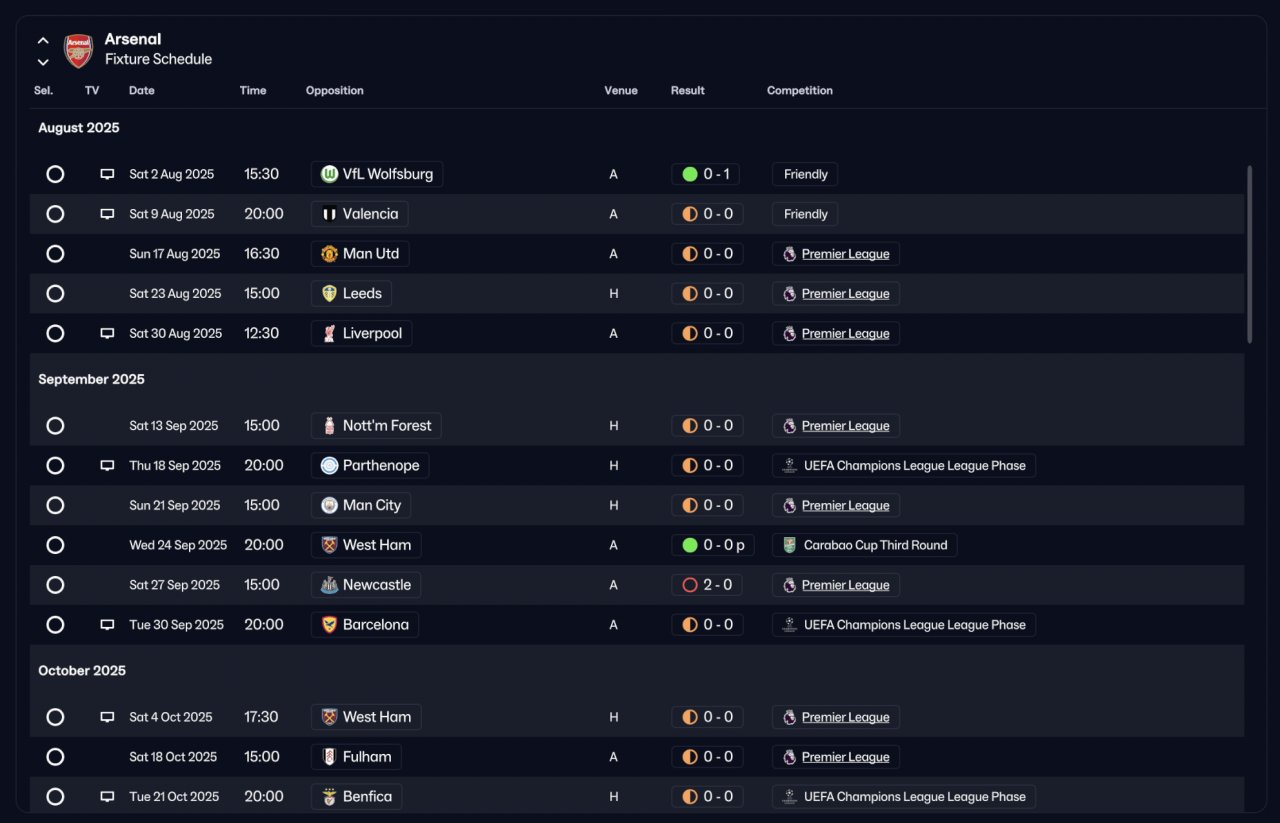Click the VfL Wolfsburg club badge

[x=329, y=174]
